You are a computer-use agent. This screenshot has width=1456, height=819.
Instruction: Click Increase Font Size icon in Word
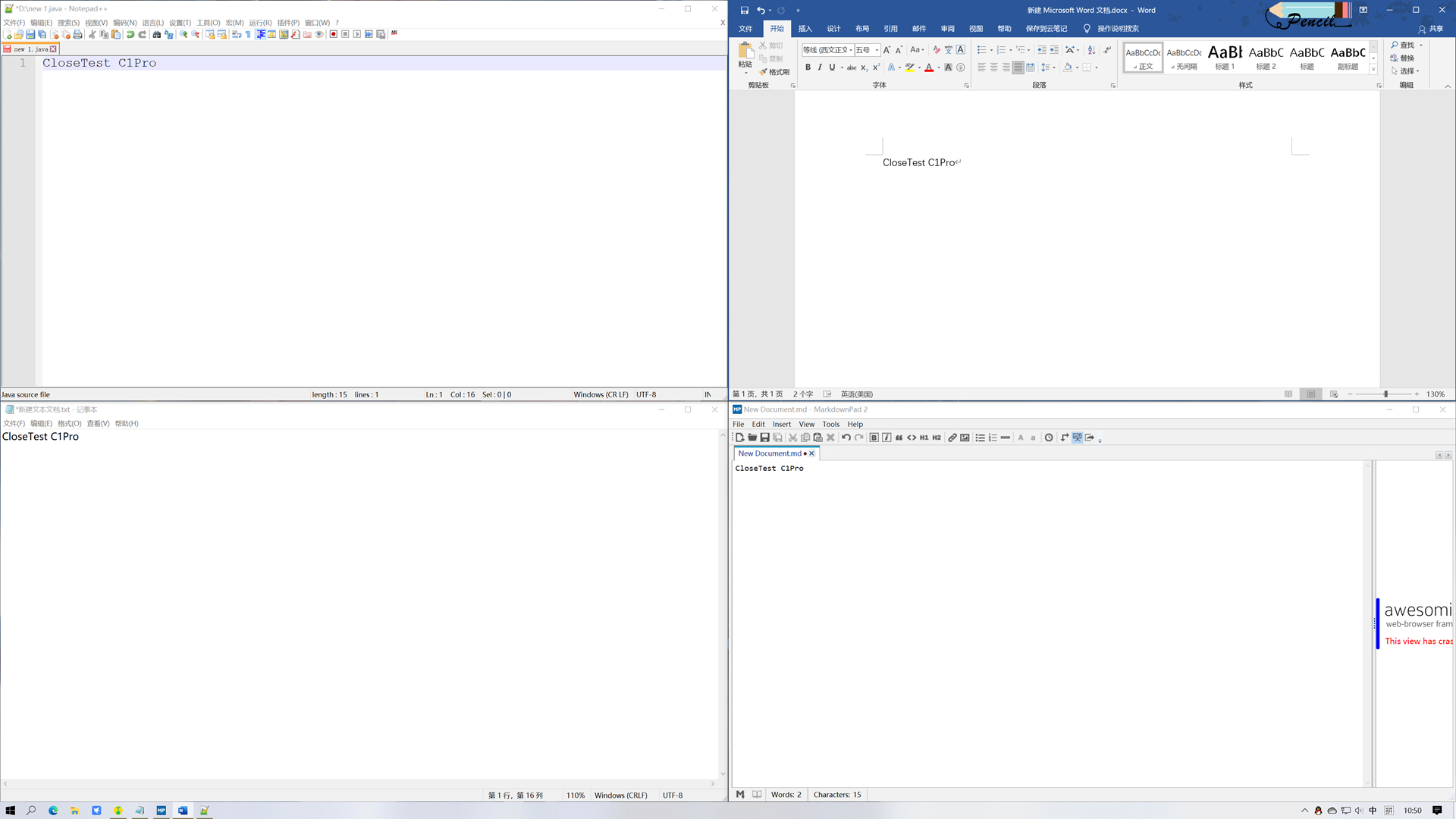[886, 50]
